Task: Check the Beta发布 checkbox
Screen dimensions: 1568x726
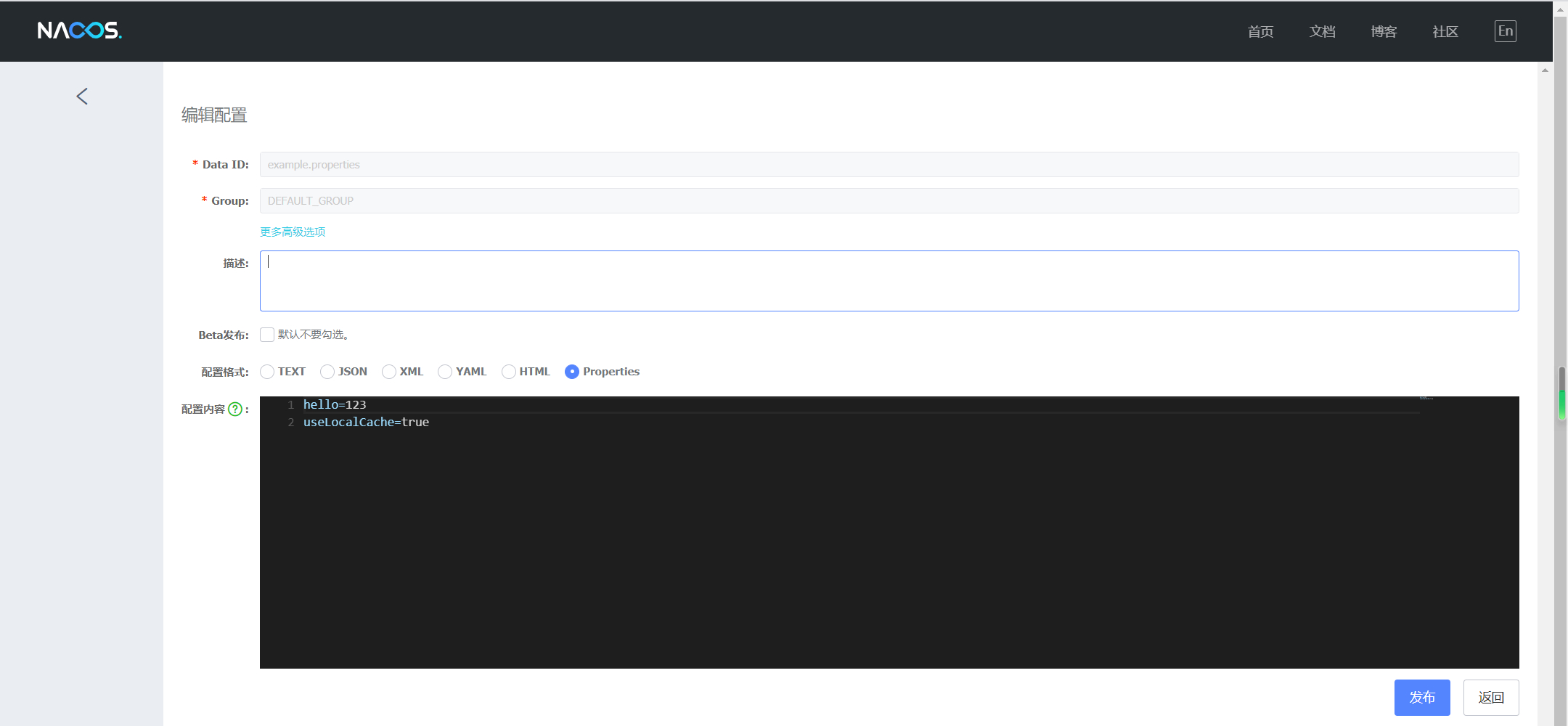Action: pyautogui.click(x=267, y=335)
